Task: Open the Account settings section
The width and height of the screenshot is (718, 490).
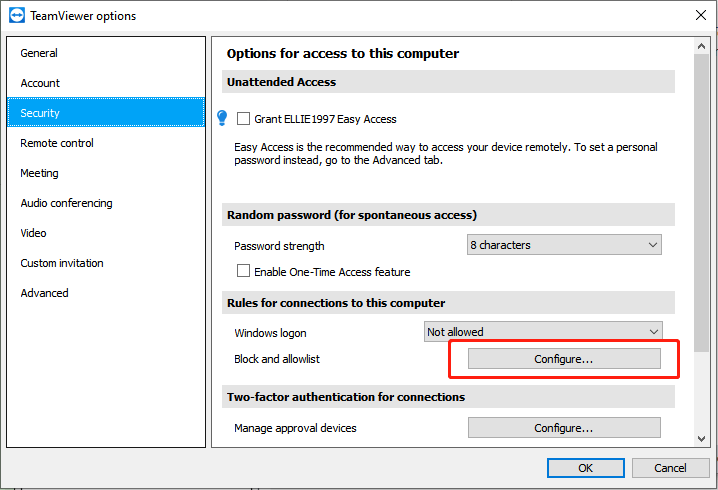Action: (x=40, y=83)
